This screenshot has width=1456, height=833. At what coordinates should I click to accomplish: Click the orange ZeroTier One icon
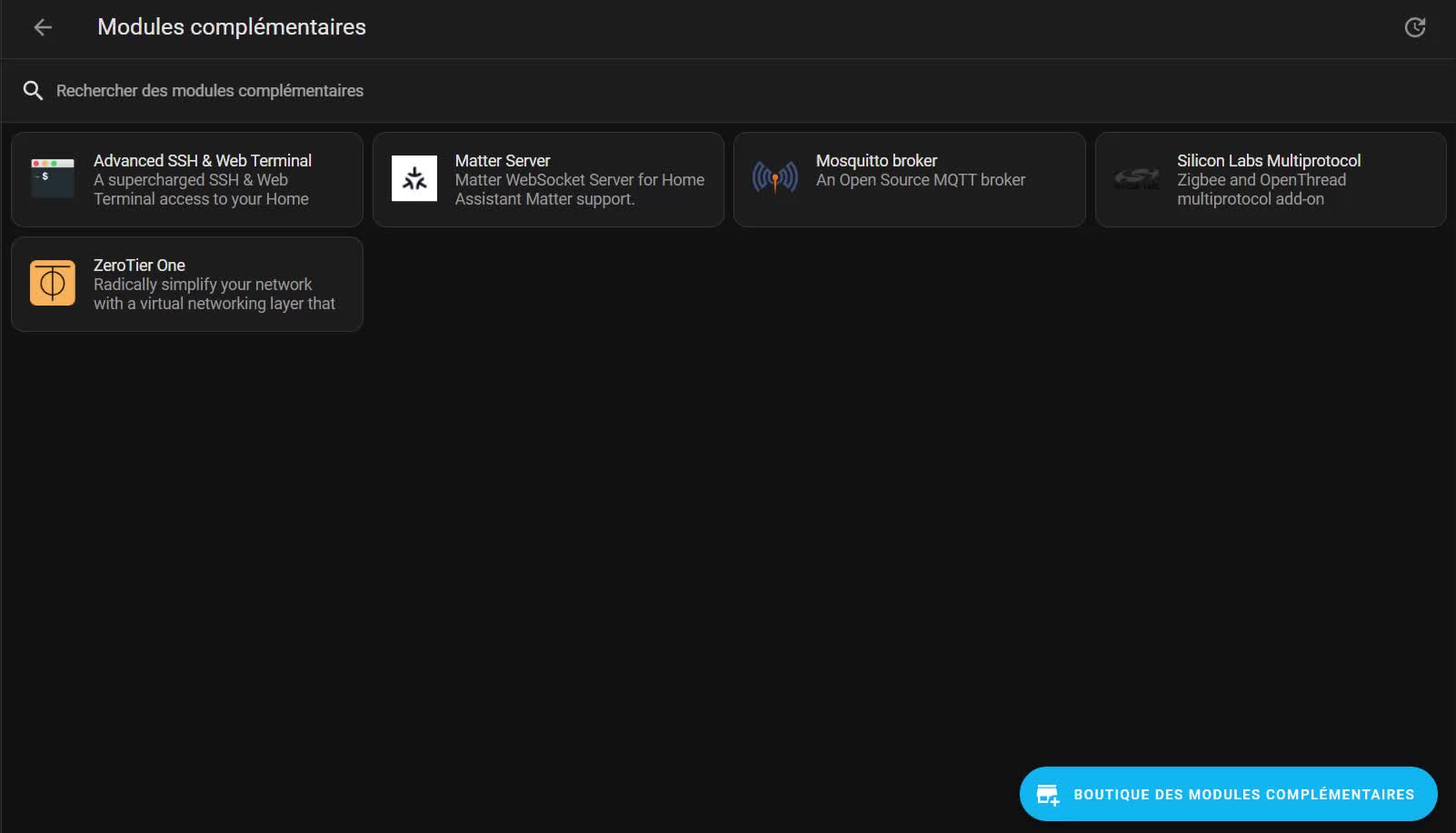(x=53, y=283)
